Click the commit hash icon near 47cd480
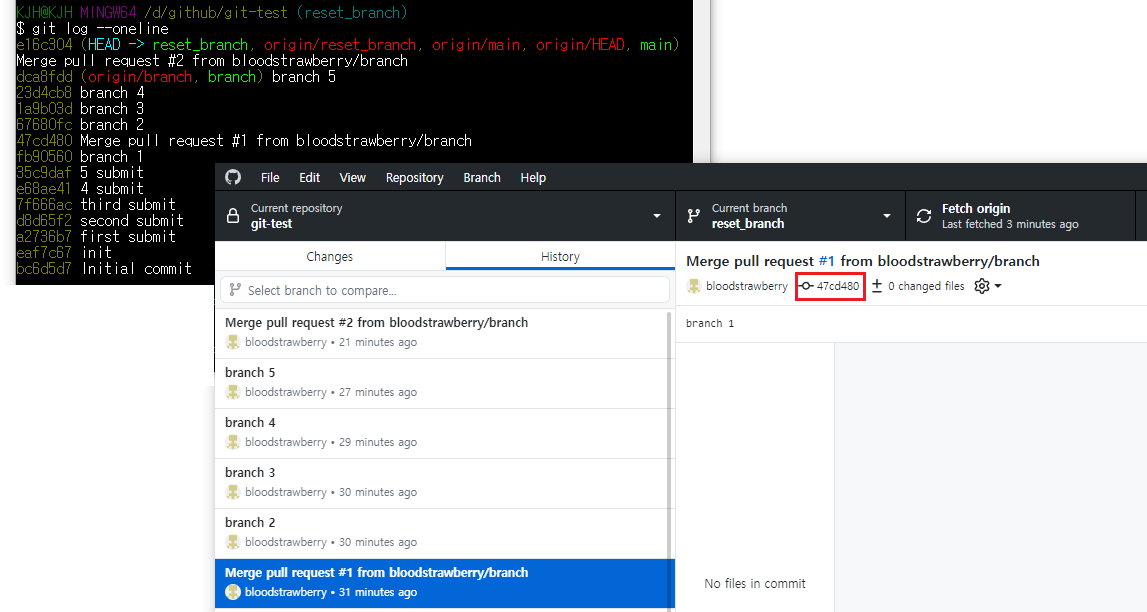Image resolution: width=1147 pixels, height=612 pixels. [808, 286]
